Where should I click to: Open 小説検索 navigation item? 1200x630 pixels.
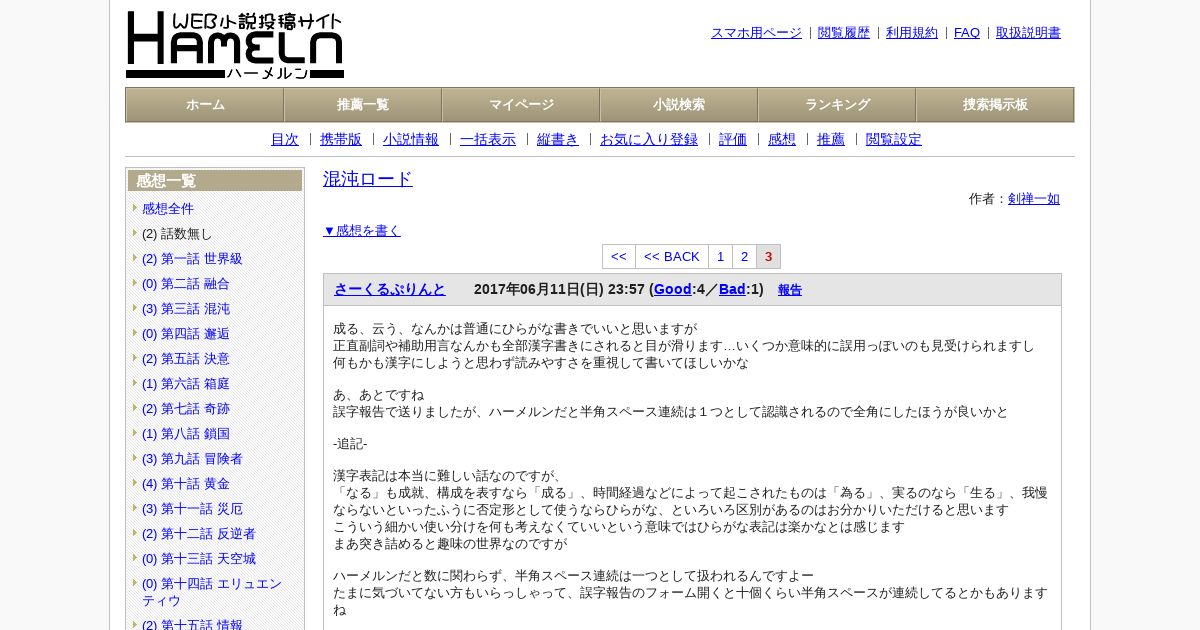tap(679, 105)
